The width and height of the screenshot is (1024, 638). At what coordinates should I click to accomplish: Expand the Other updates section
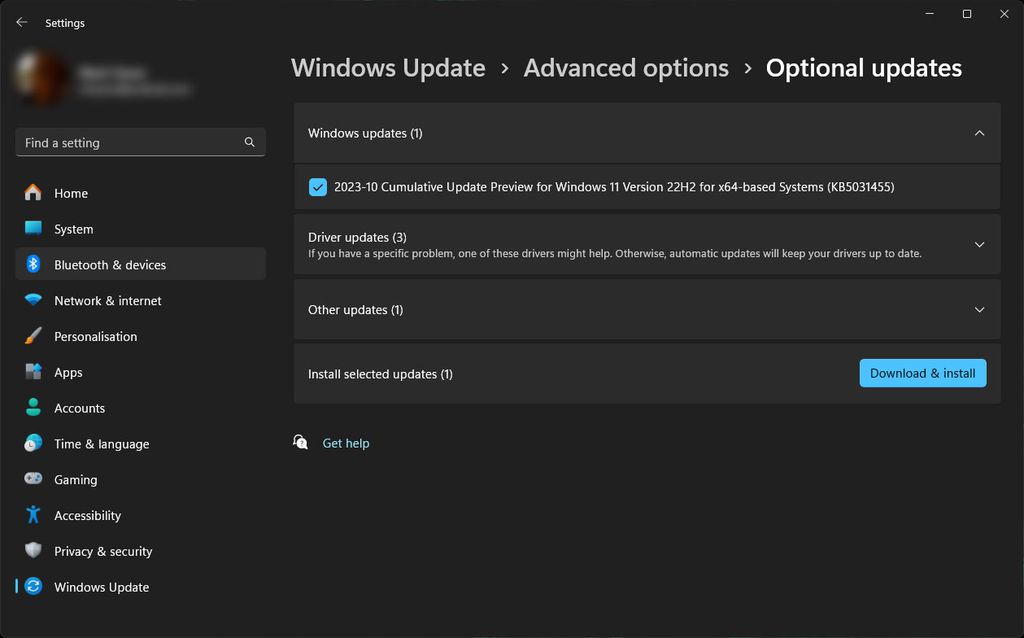(x=979, y=309)
